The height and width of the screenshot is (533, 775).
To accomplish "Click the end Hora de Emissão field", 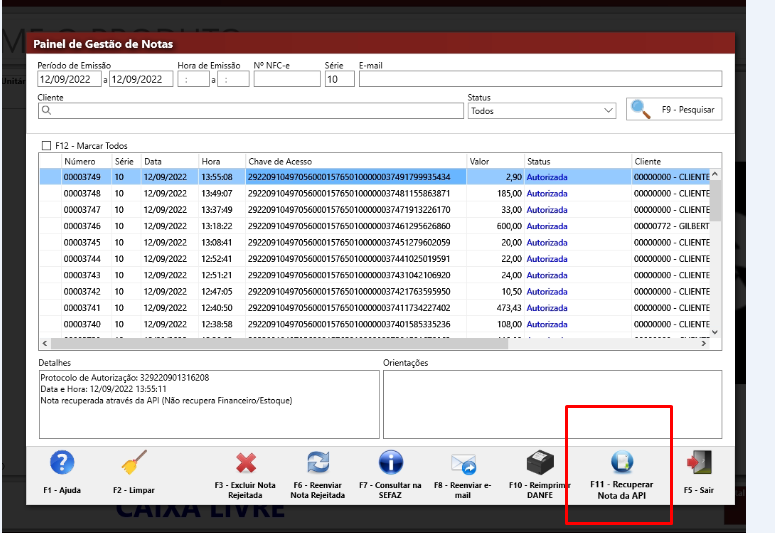I will pos(233,79).
